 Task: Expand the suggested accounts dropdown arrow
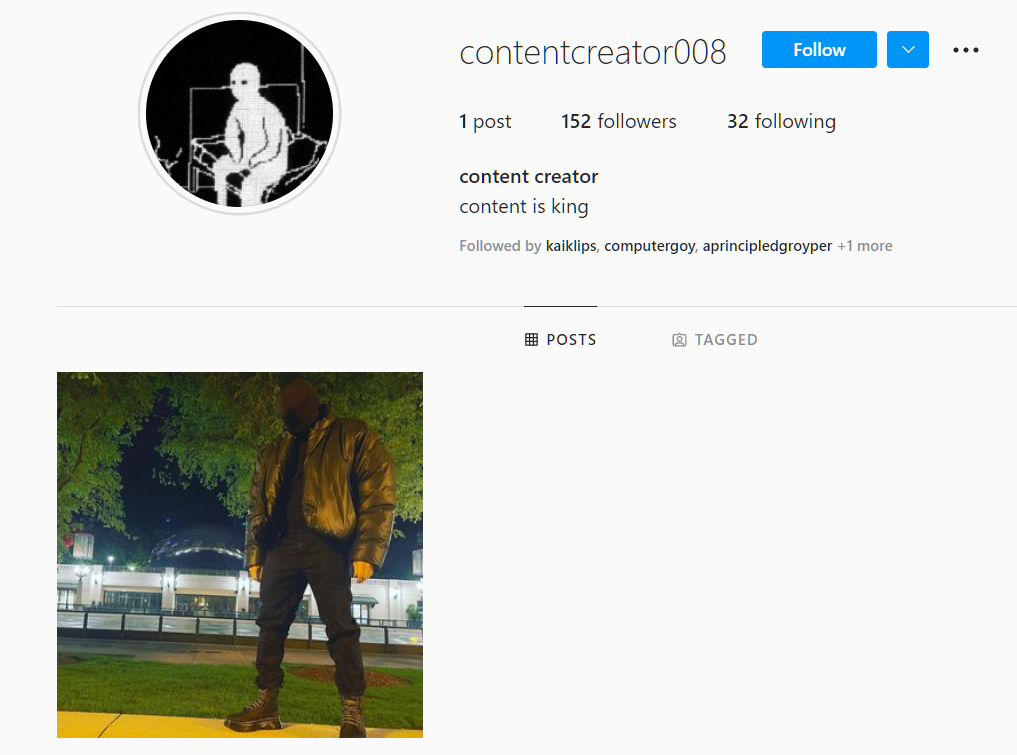[x=907, y=49]
